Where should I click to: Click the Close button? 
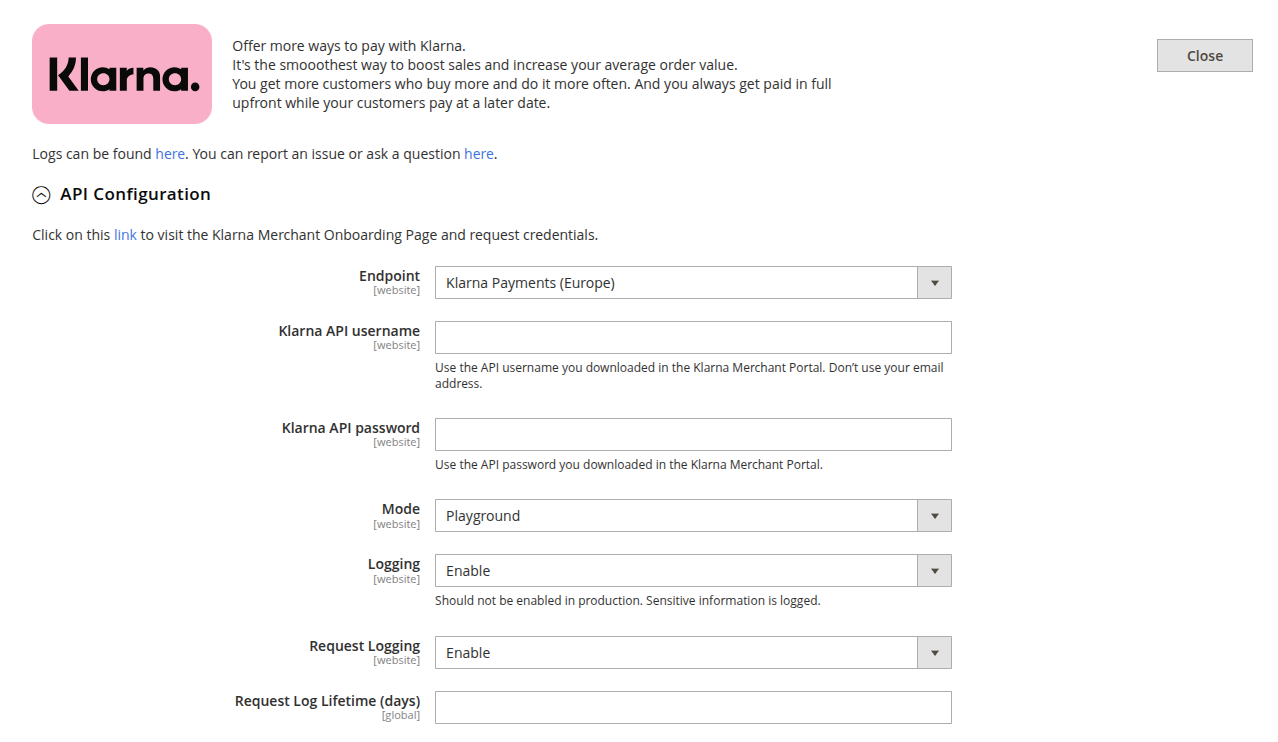tap(1204, 56)
